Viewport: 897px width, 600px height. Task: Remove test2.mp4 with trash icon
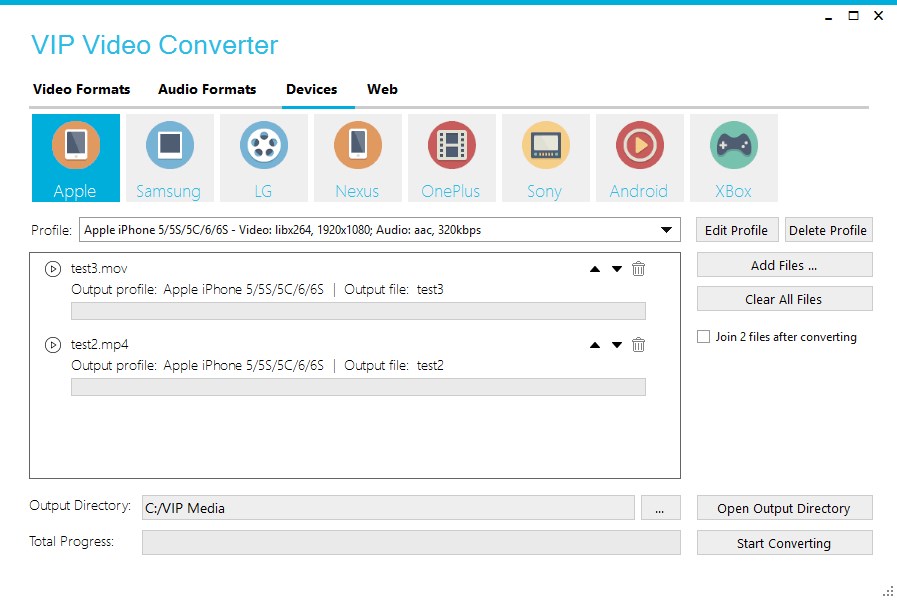[x=638, y=344]
